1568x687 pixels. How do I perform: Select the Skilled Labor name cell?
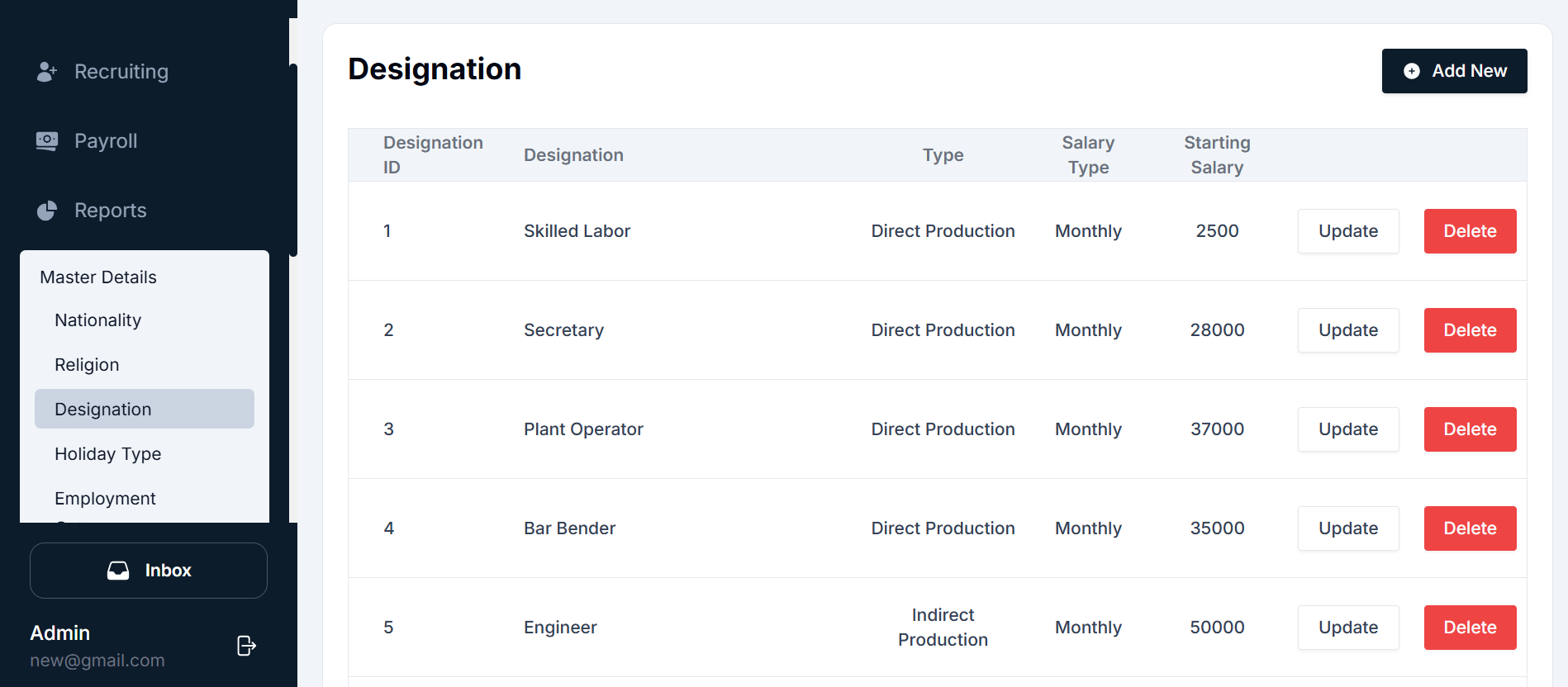[x=577, y=231]
